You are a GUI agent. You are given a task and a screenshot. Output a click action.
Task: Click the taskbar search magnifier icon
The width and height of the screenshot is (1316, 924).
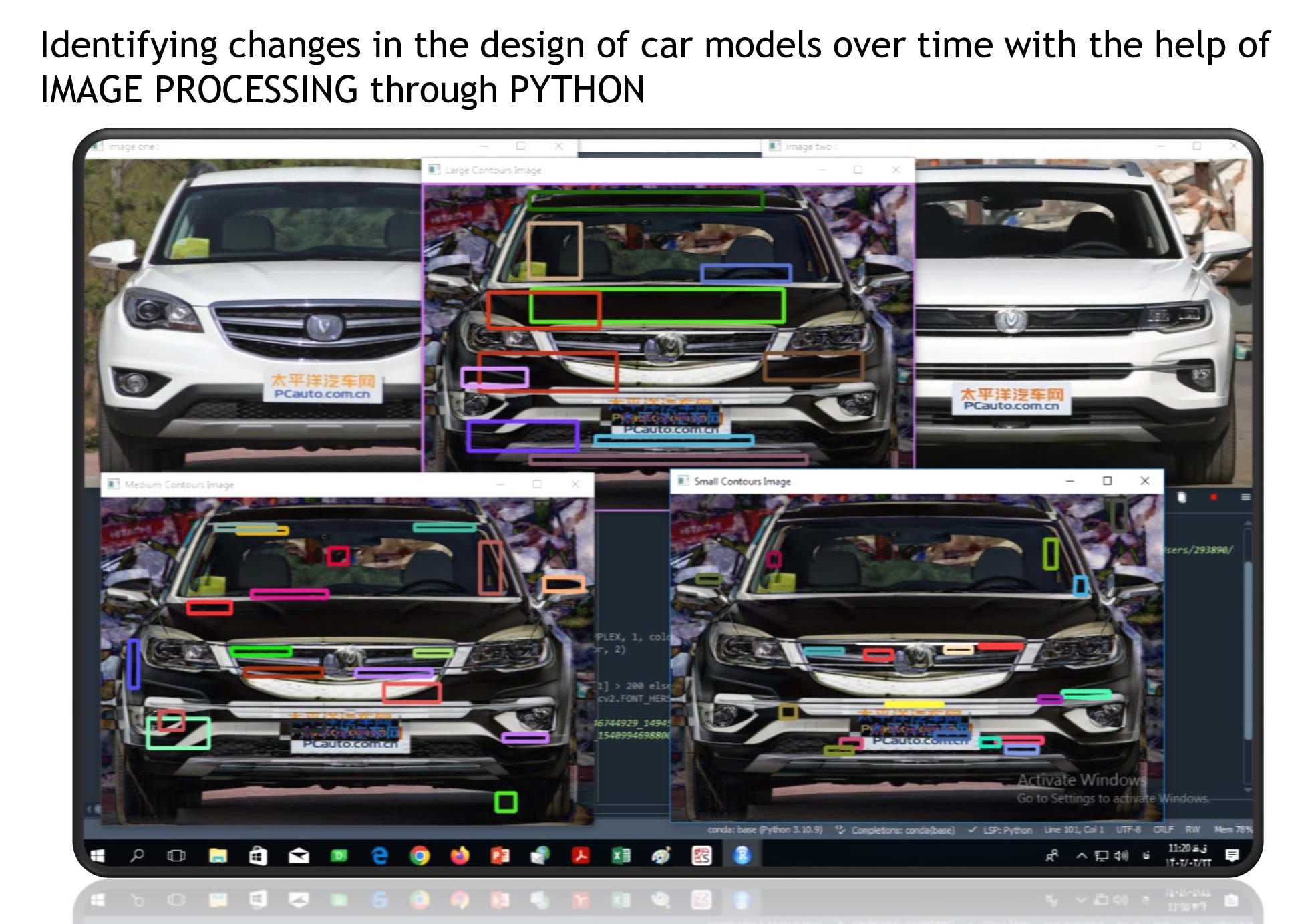(x=137, y=856)
